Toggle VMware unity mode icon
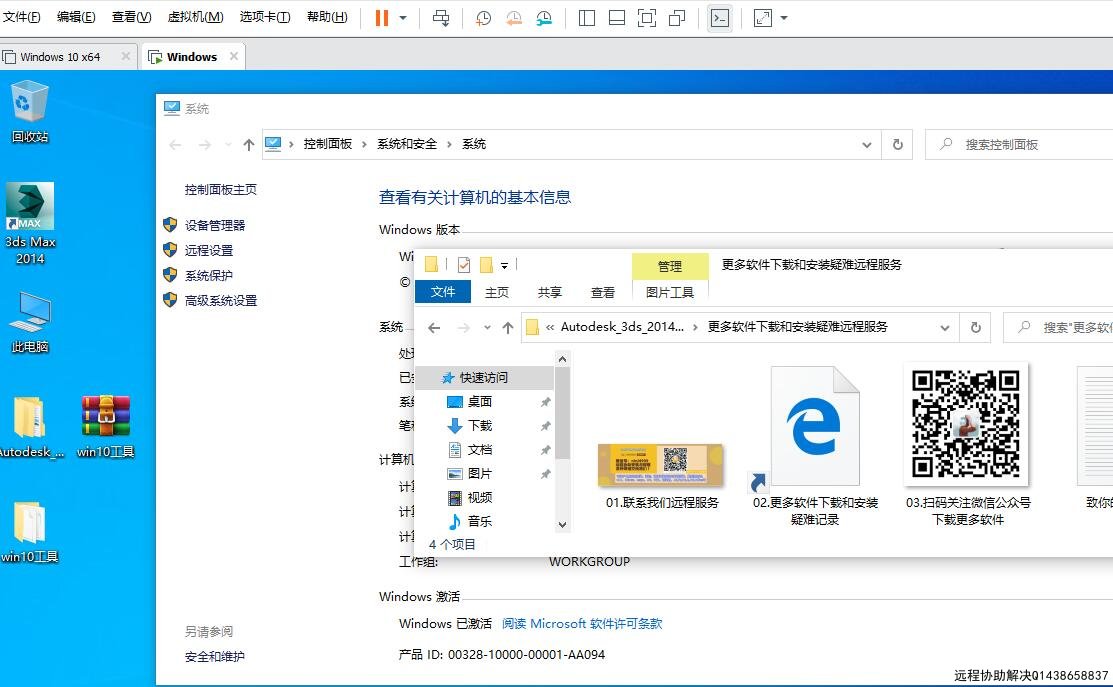This screenshot has width=1113, height=687. pos(677,18)
